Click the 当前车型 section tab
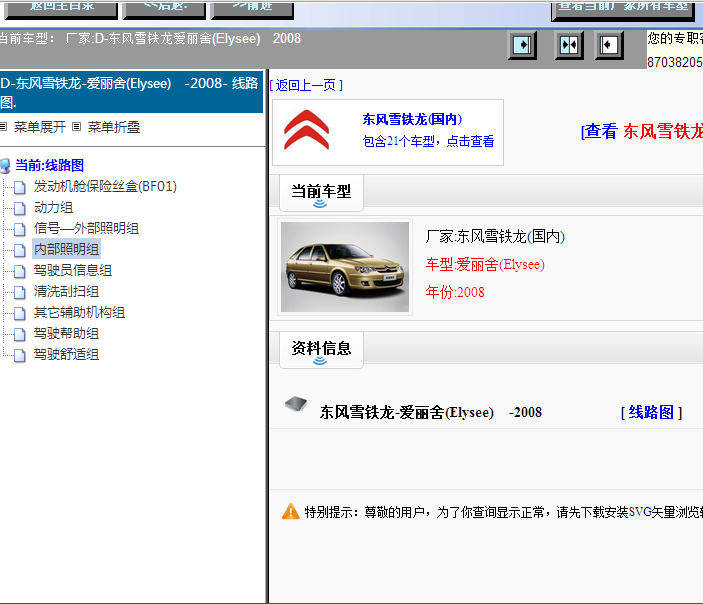 click(321, 193)
